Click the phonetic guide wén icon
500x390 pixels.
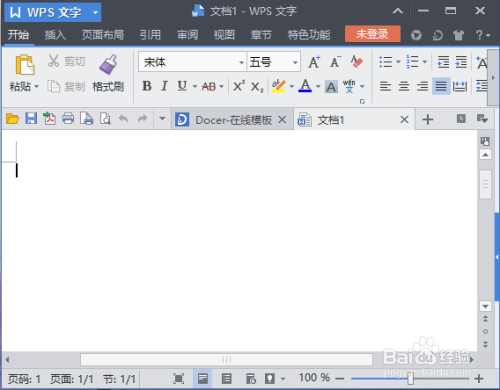[349, 86]
